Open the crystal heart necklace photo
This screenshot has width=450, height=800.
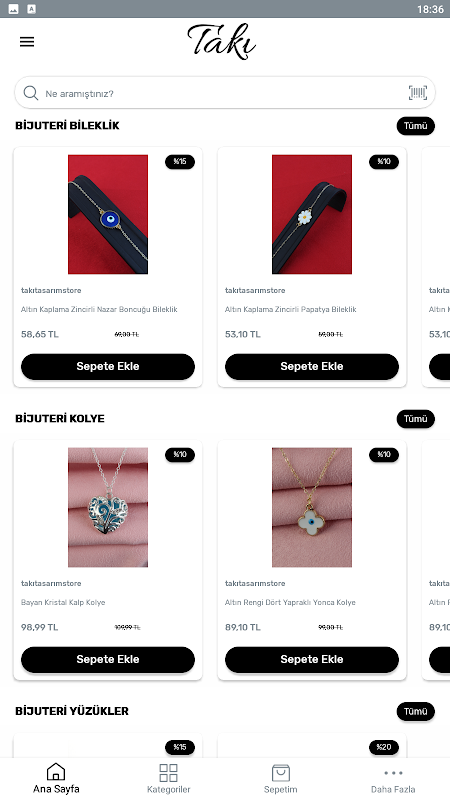pos(108,507)
